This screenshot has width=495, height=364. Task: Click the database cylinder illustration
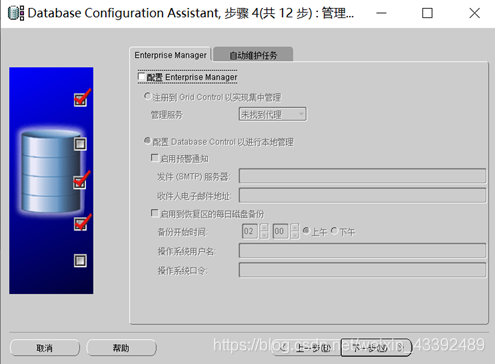(x=51, y=172)
